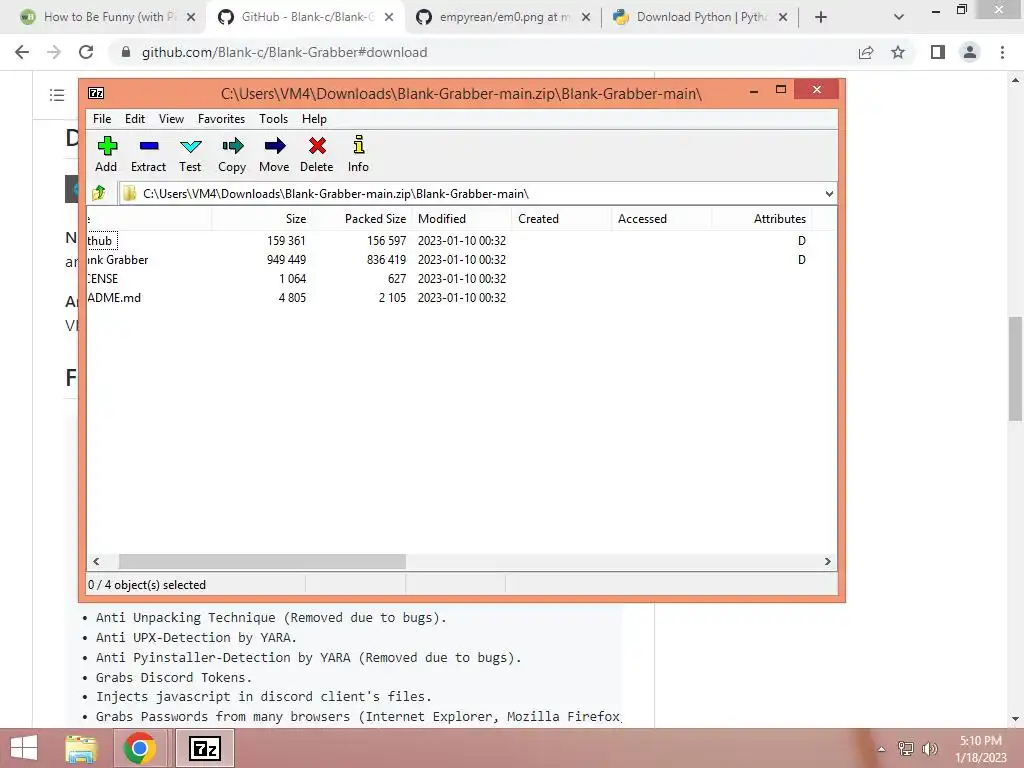Switch to the Download Python tab
Screen dimensions: 1024x768
701,17
